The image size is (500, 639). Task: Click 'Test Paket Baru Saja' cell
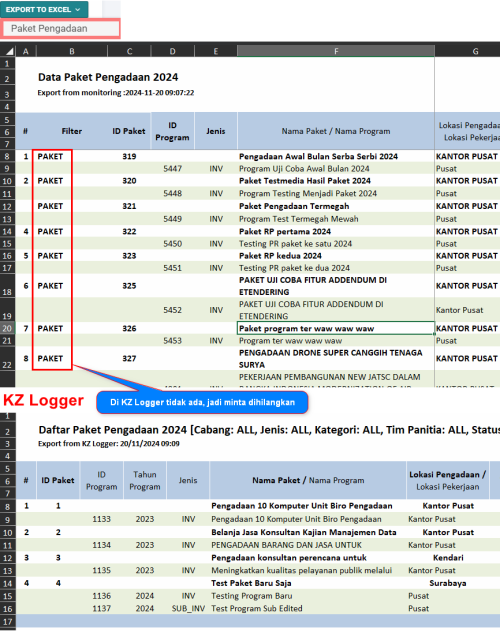click(251, 583)
